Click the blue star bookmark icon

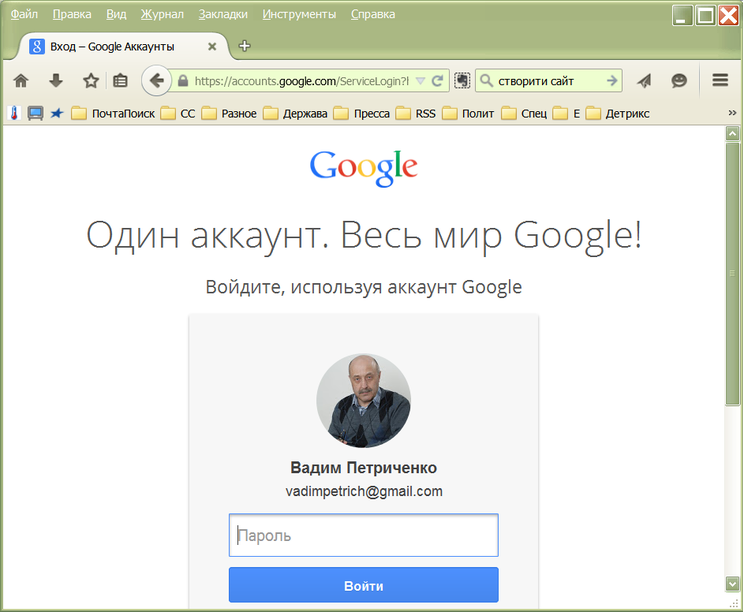coord(57,113)
